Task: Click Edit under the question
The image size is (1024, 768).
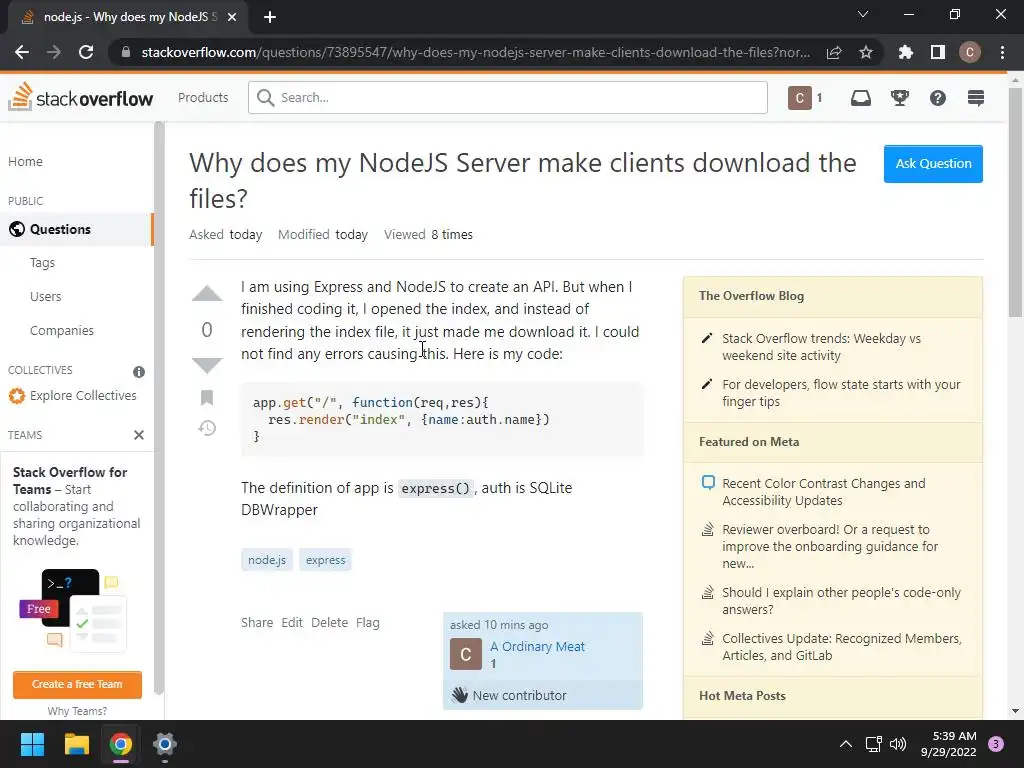Action: coord(292,622)
